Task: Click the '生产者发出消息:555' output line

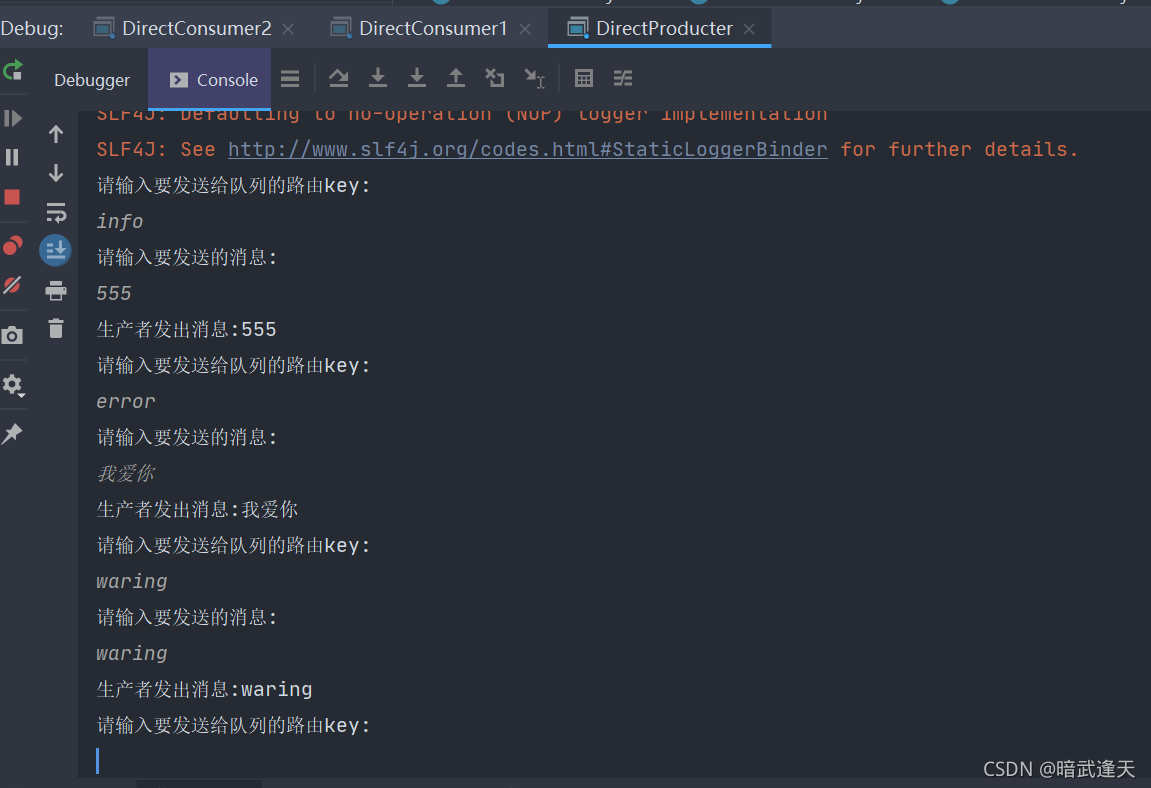Action: point(186,329)
